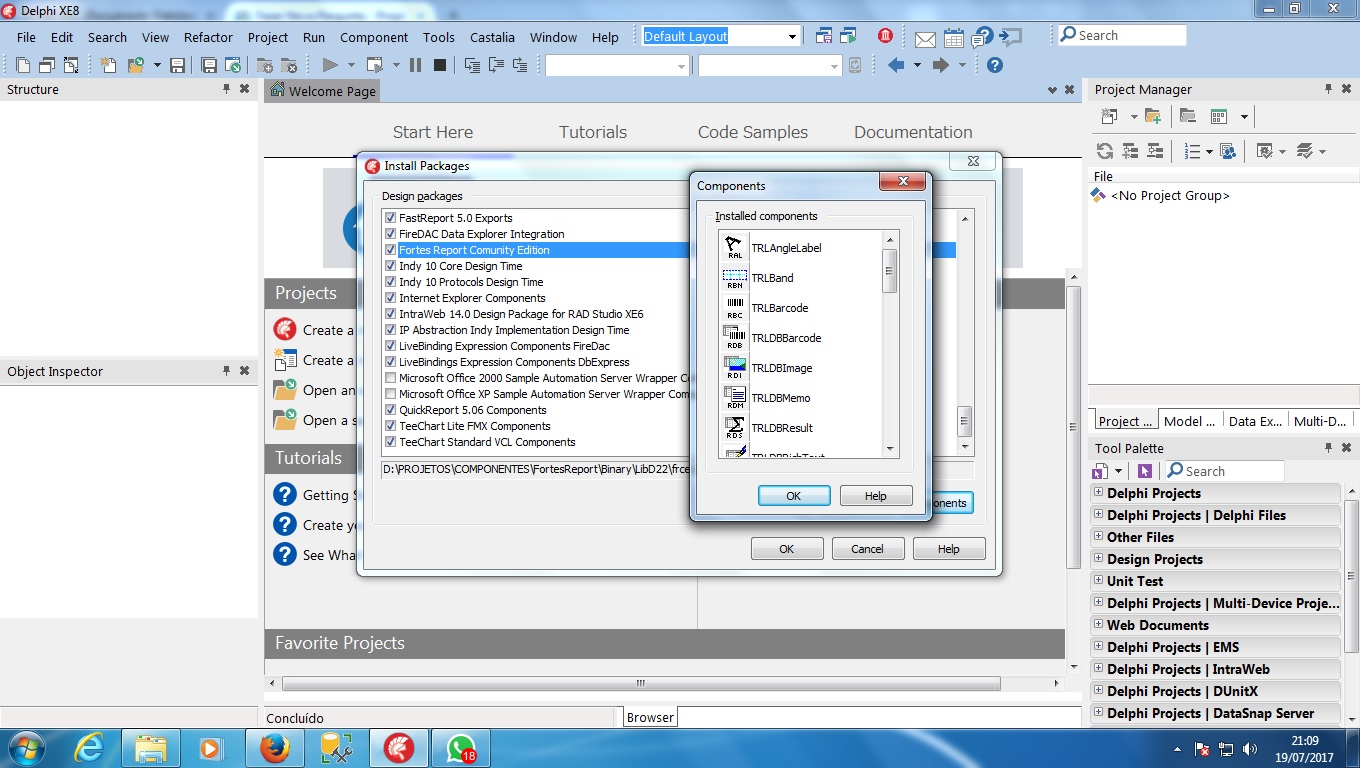
Task: Click Help in Install Packages dialog
Action: click(949, 549)
